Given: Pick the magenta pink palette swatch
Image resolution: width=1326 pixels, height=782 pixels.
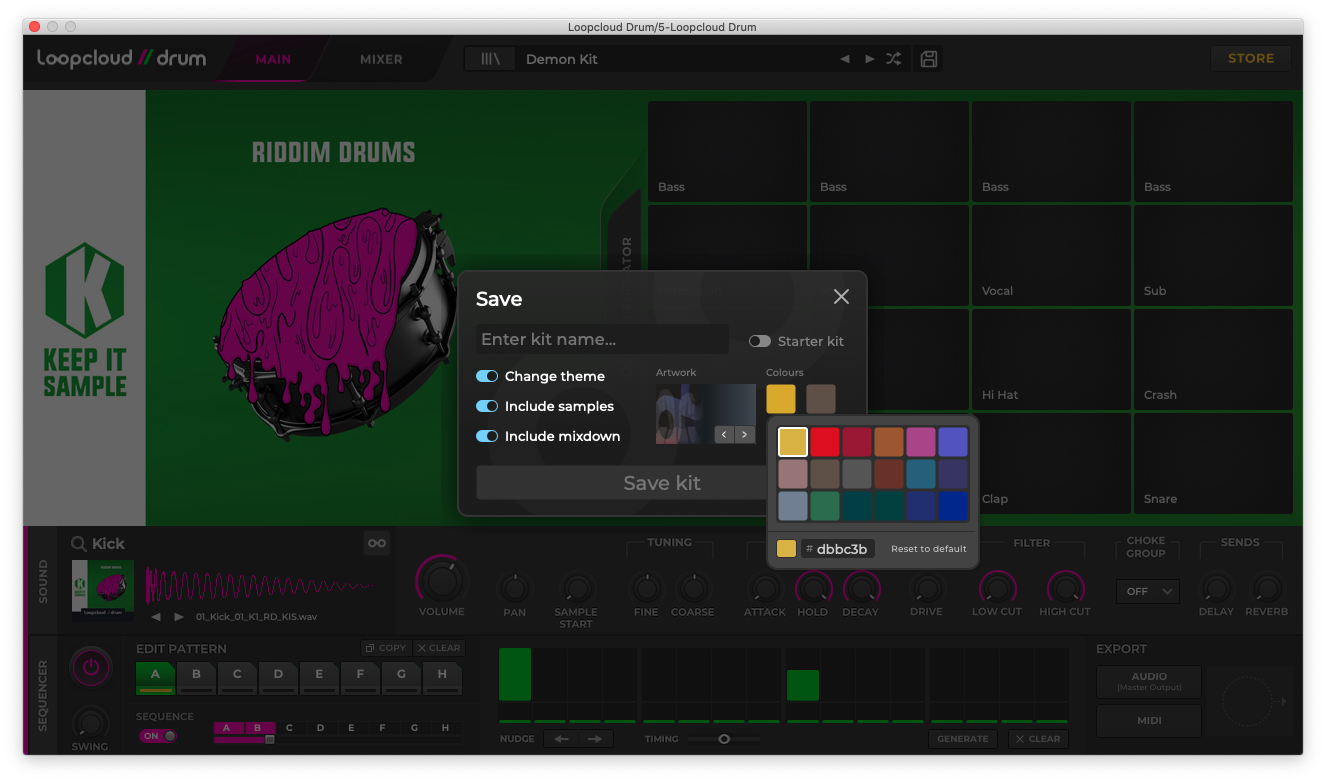Looking at the screenshot, I should 921,441.
